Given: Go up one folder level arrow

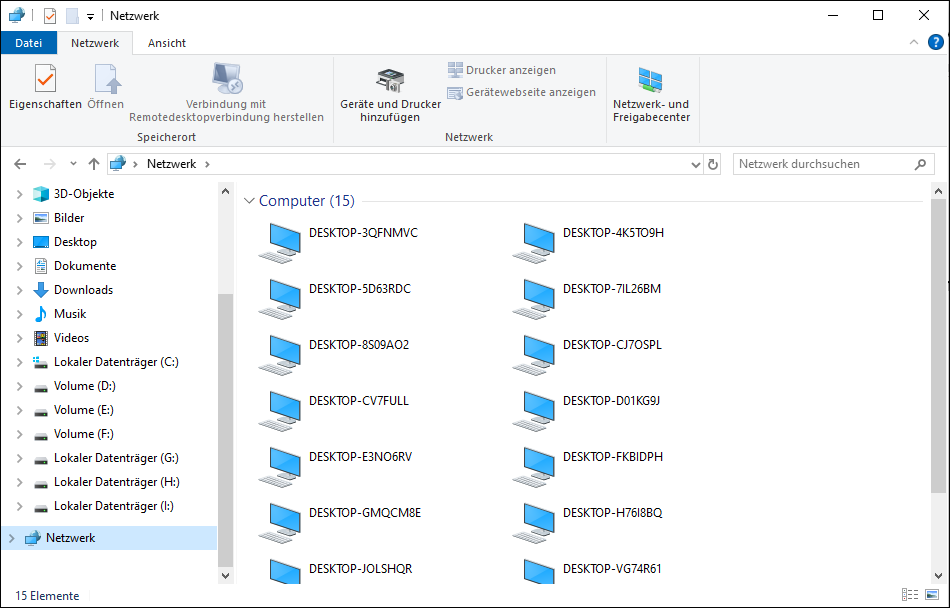Looking at the screenshot, I should coord(94,164).
